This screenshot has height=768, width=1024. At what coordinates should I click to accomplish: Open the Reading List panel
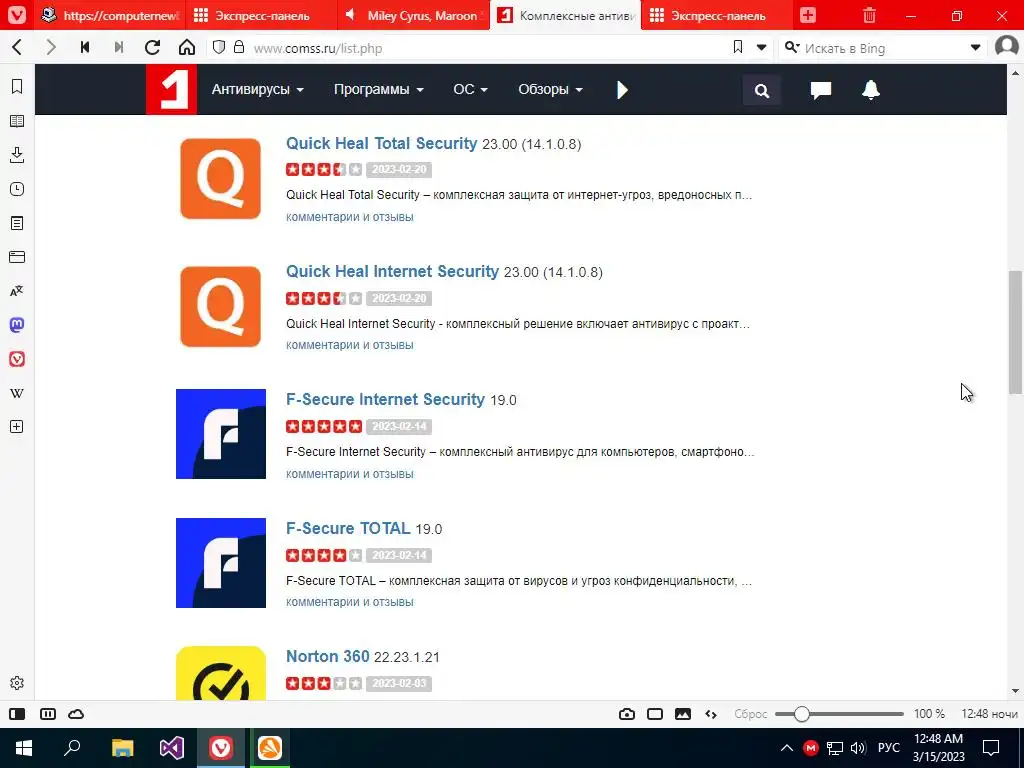click(17, 121)
